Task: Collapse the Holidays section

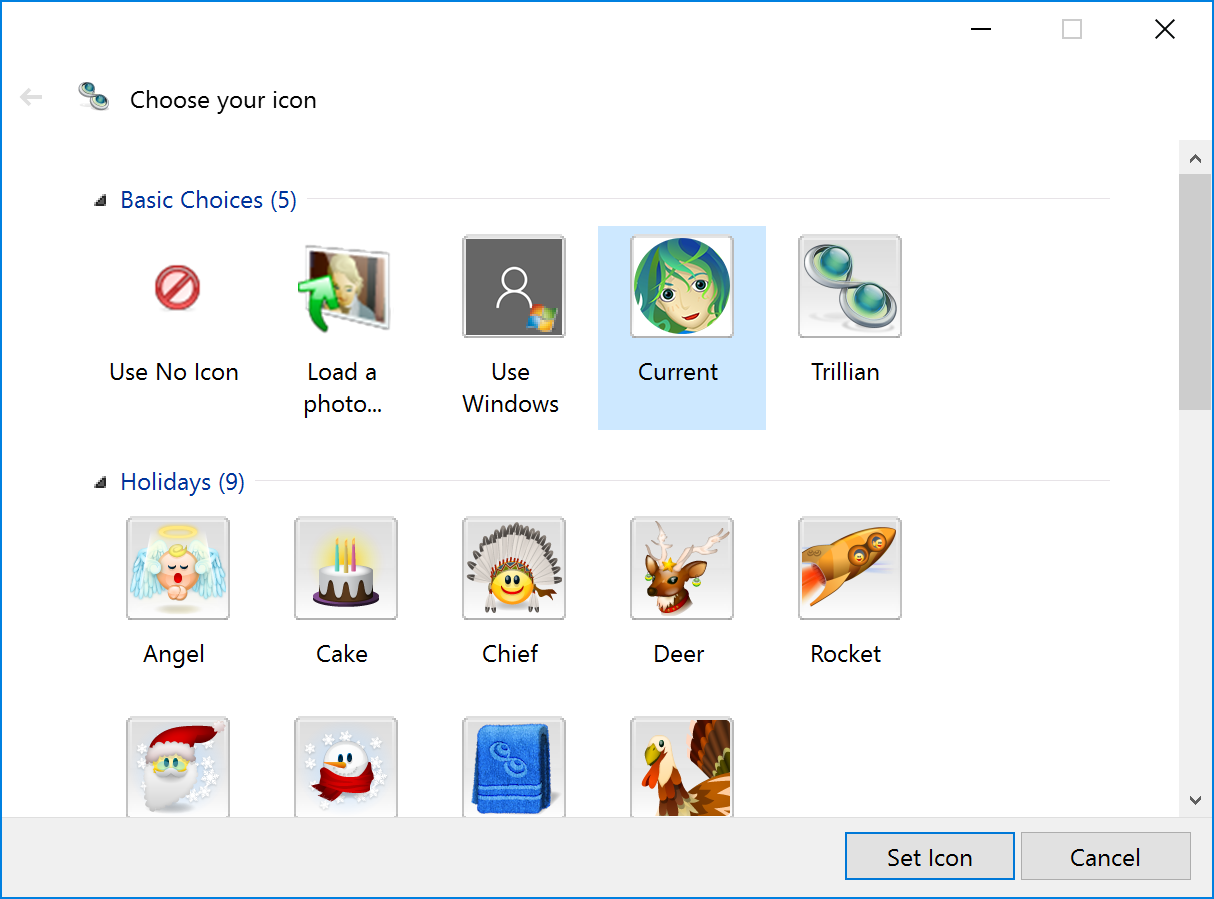Action: pos(99,481)
